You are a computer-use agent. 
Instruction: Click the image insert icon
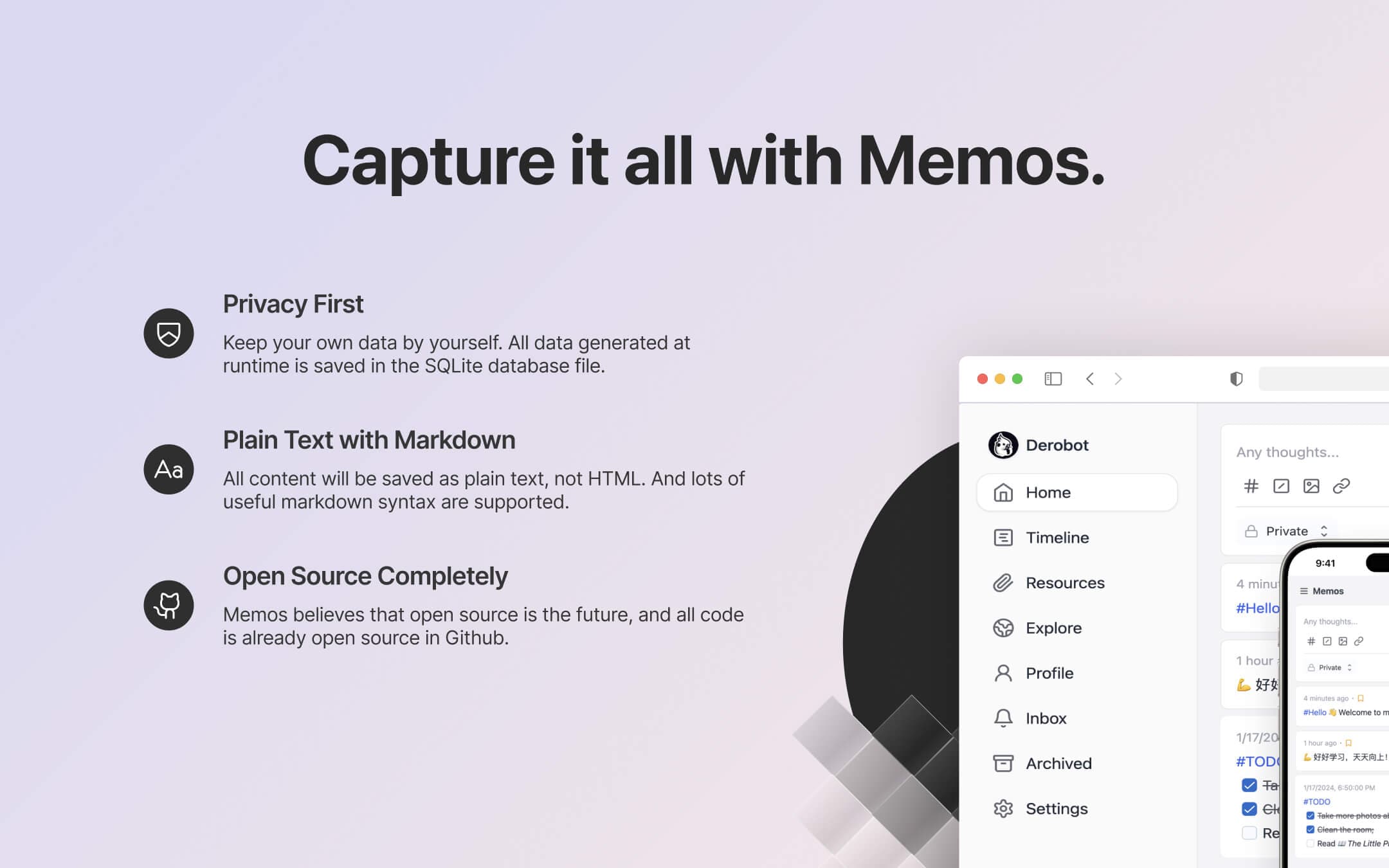click(1311, 487)
